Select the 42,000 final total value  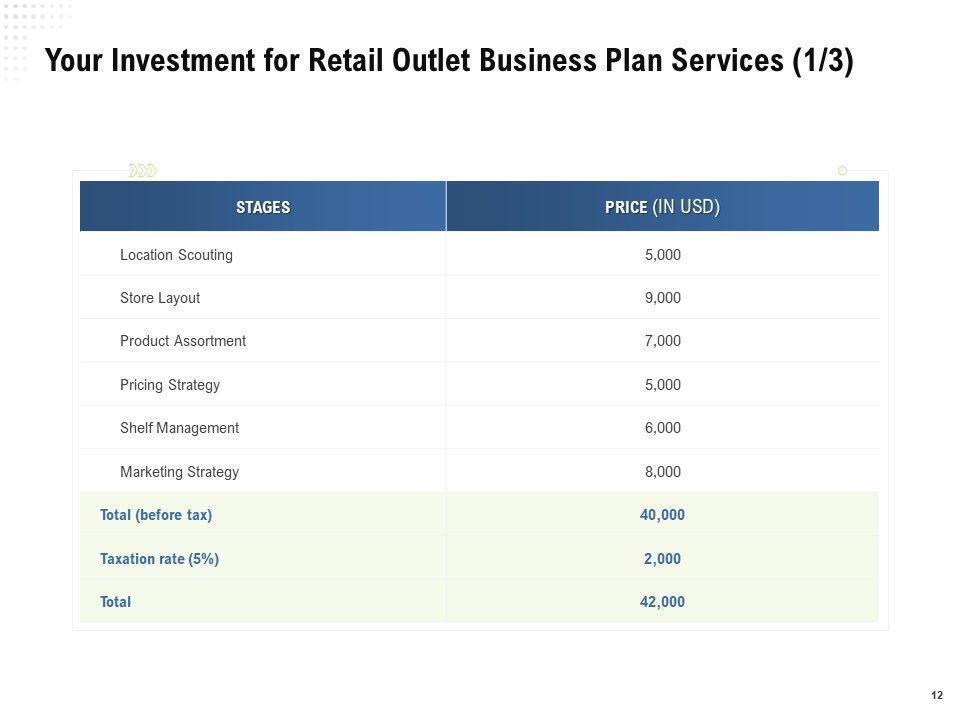(x=662, y=602)
